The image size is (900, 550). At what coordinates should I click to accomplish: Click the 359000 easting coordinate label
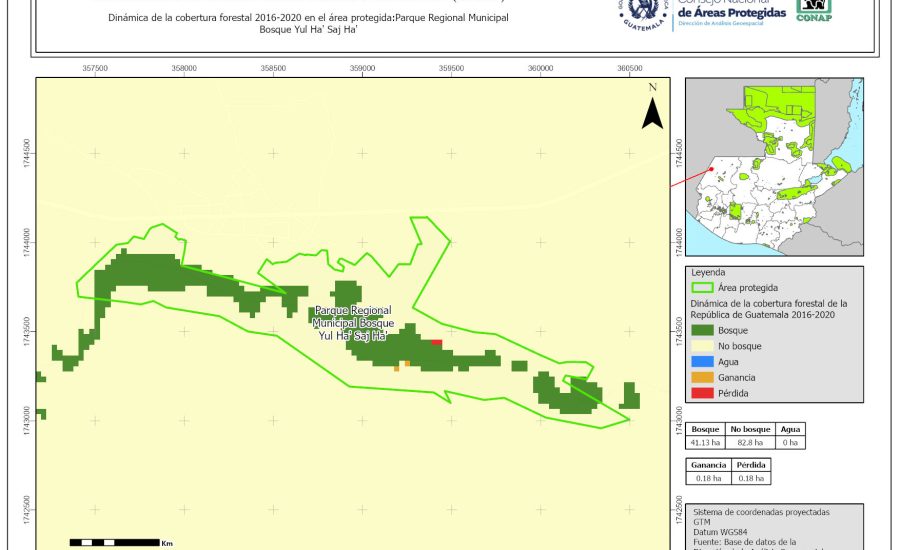click(x=362, y=68)
